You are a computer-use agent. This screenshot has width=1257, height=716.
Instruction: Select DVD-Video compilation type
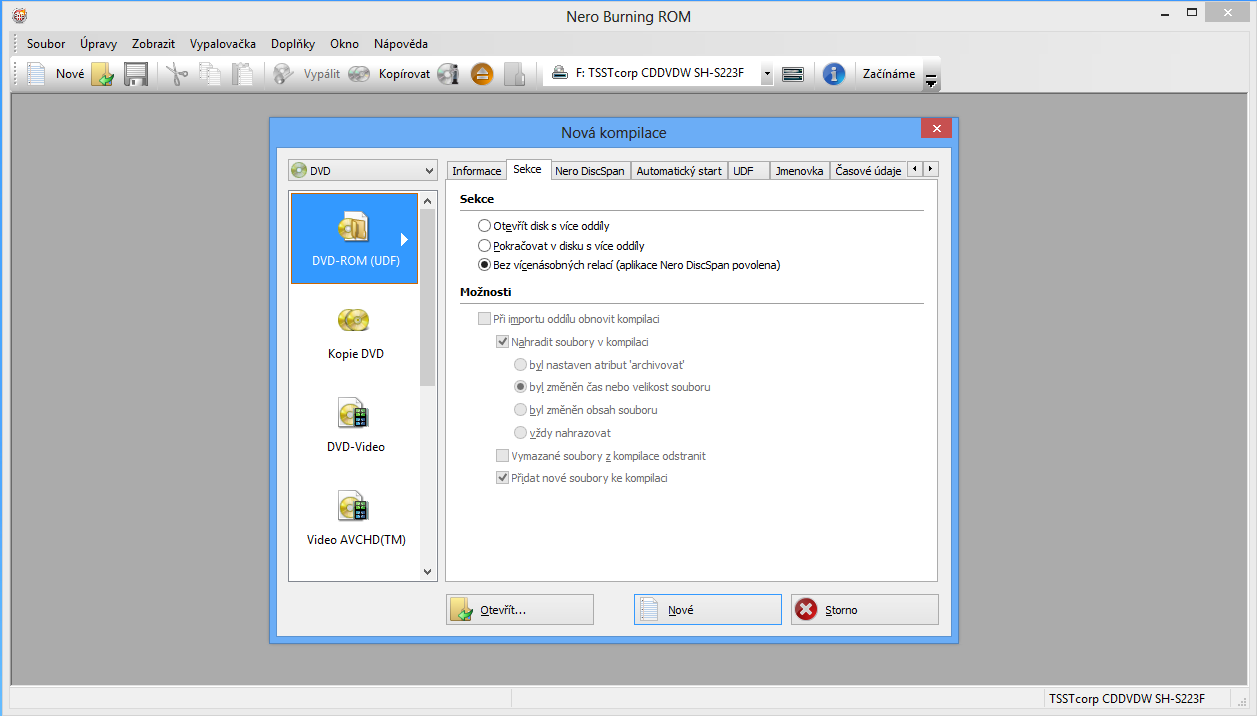click(x=355, y=426)
